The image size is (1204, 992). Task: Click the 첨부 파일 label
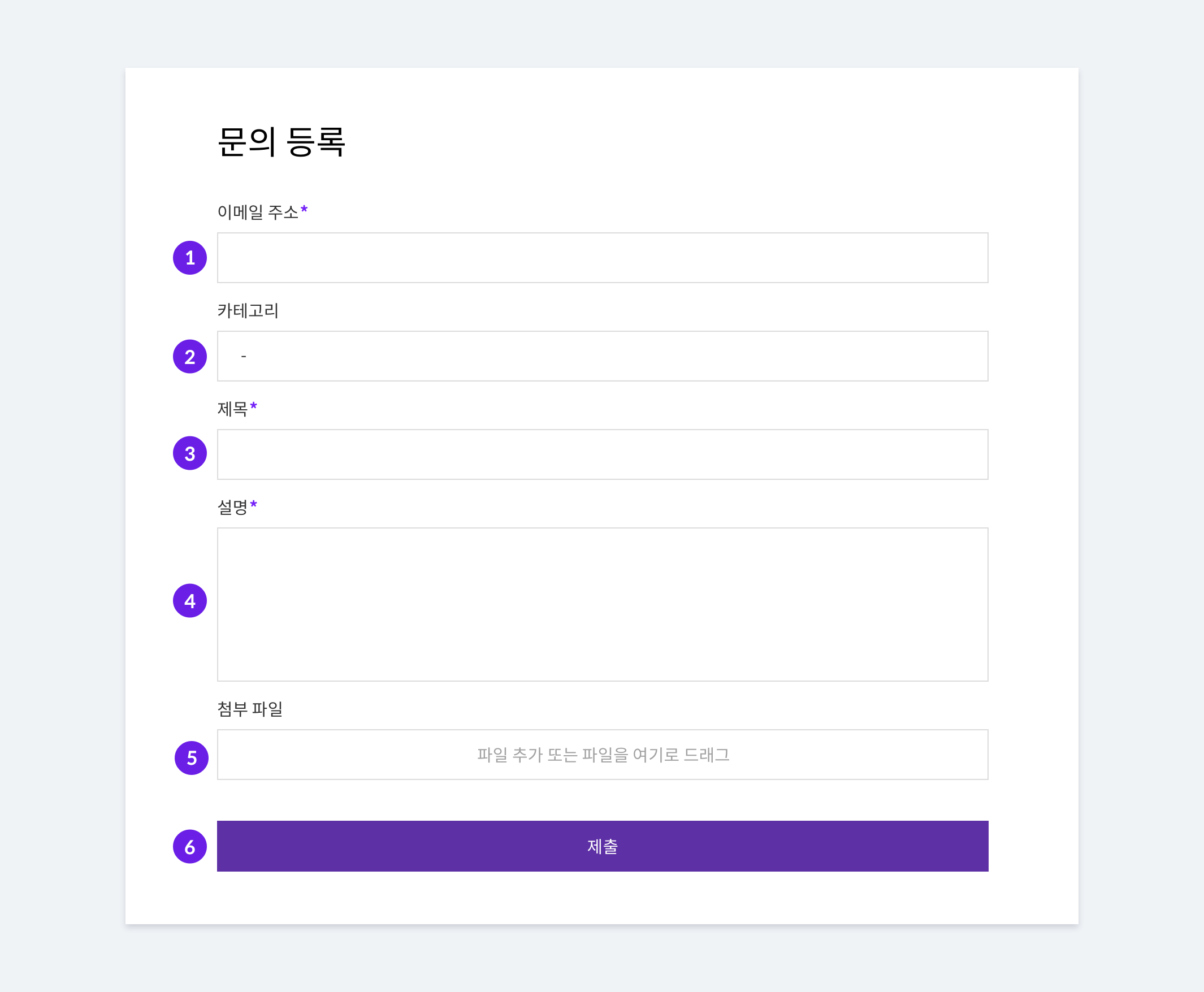[x=250, y=709]
